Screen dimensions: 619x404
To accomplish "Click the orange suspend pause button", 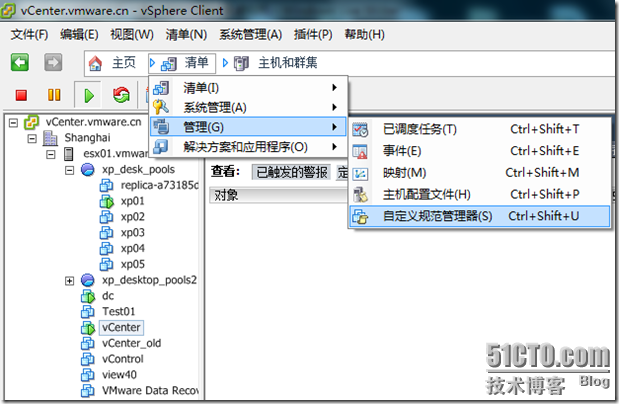I will pyautogui.click(x=54, y=95).
